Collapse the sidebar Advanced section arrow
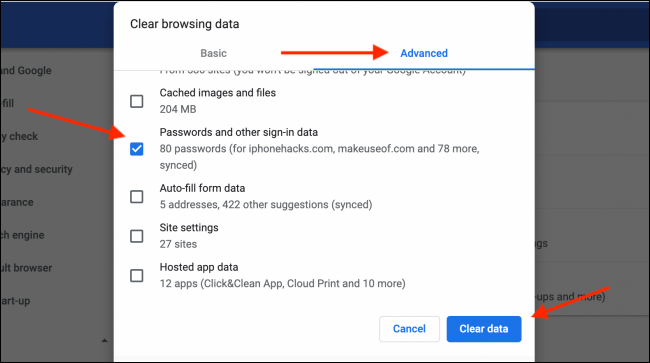The height and width of the screenshot is (363, 650). tap(104, 341)
